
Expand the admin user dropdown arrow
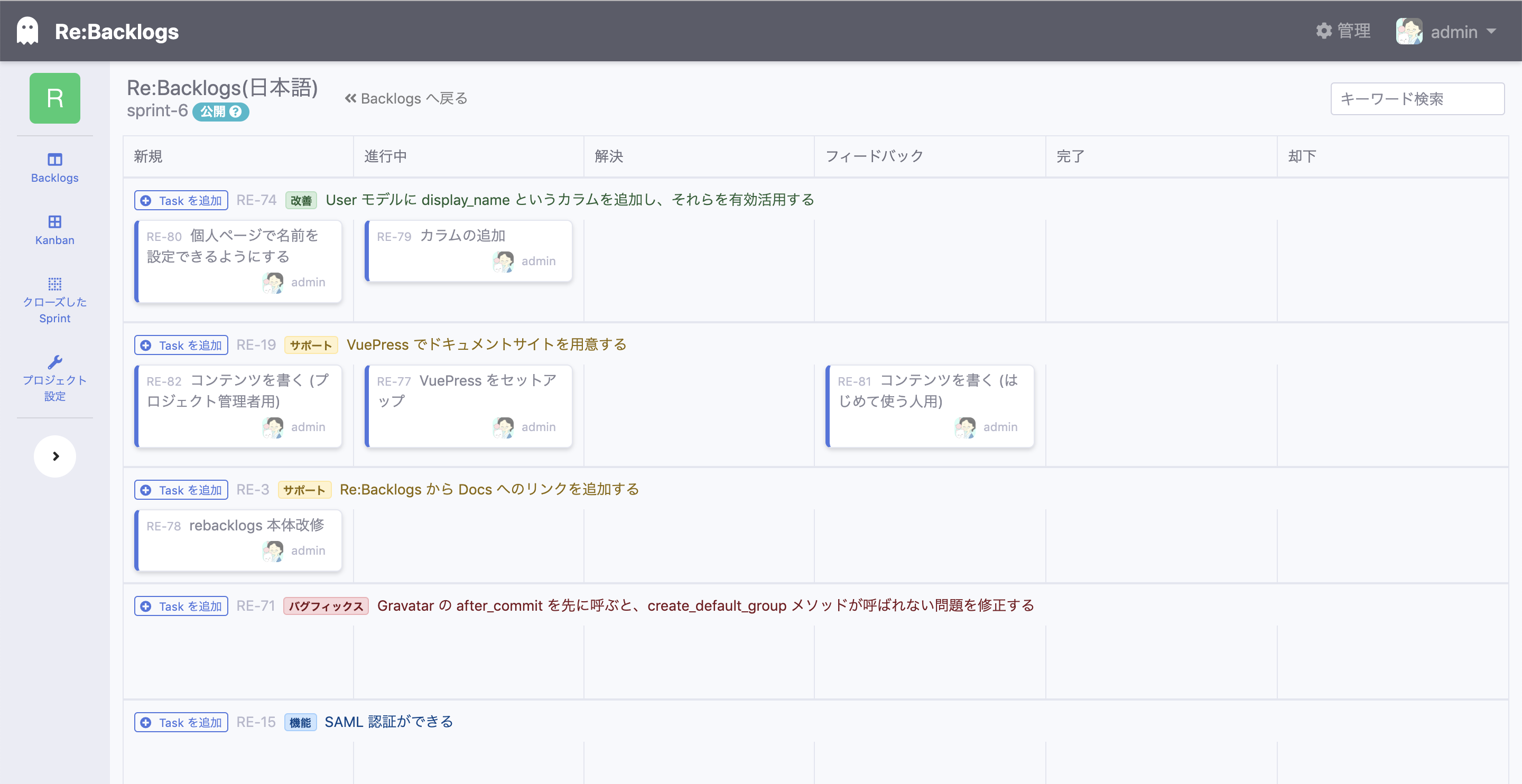click(1491, 31)
